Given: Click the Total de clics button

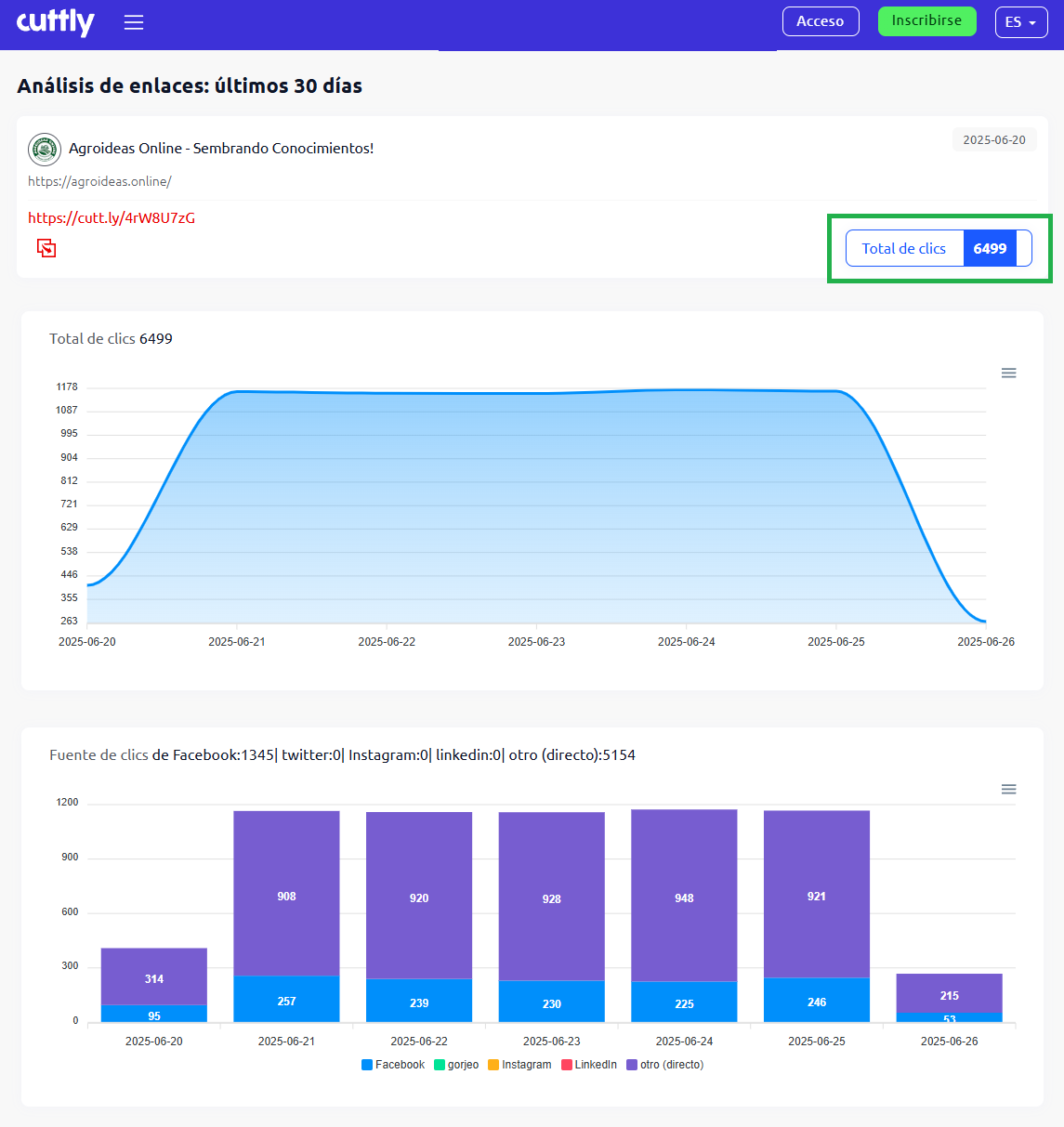Looking at the screenshot, I should click(938, 248).
